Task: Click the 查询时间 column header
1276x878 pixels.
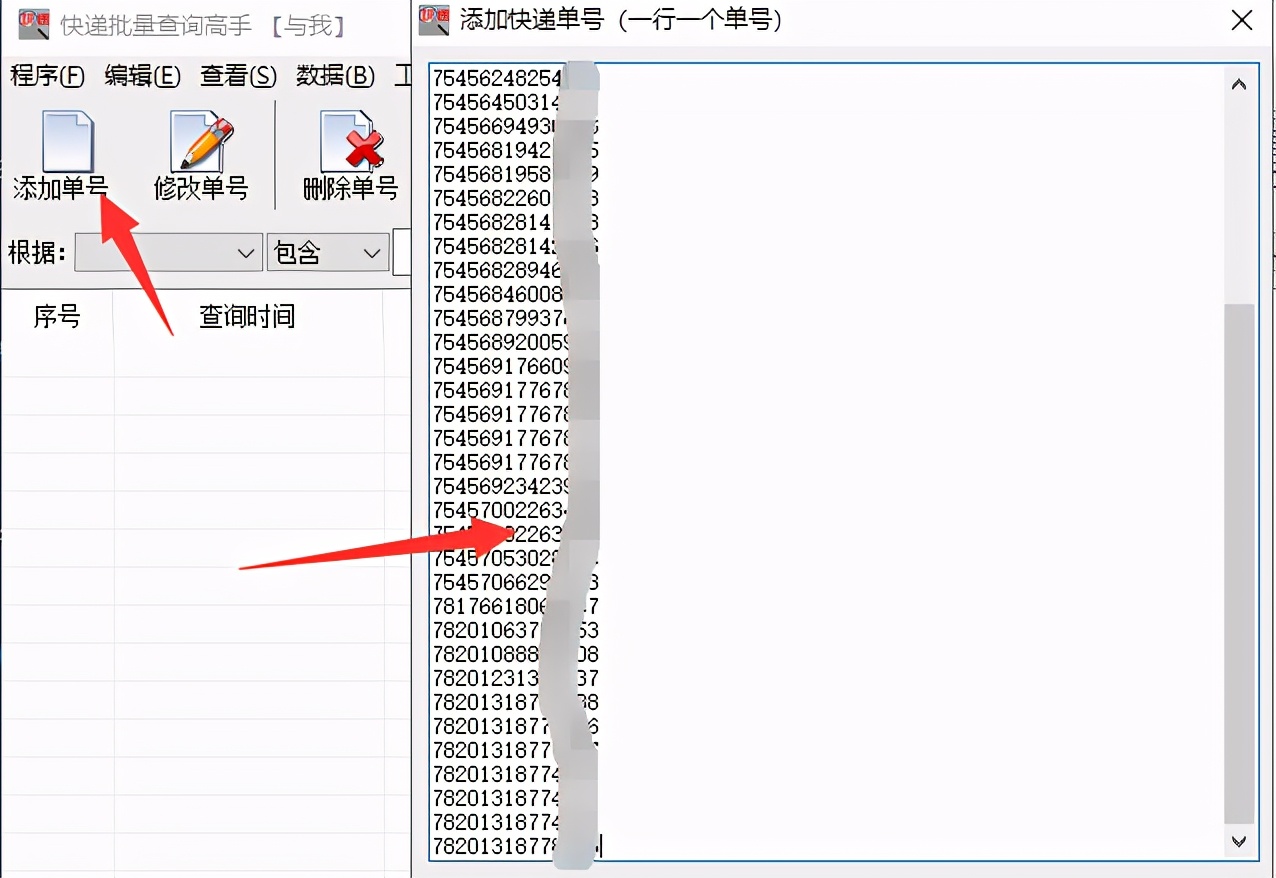Action: point(245,317)
